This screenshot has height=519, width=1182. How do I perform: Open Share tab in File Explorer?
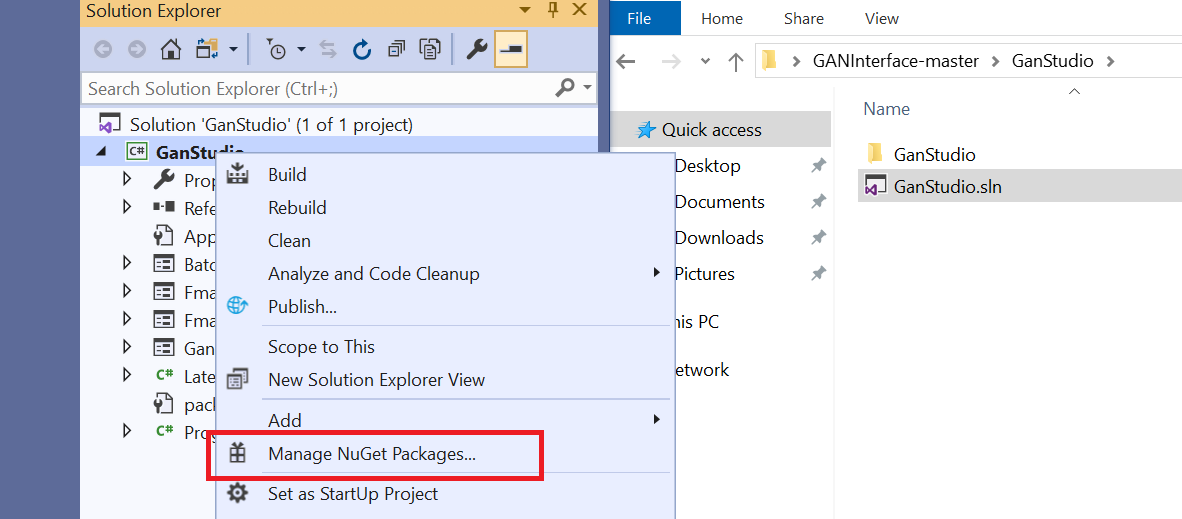(804, 19)
